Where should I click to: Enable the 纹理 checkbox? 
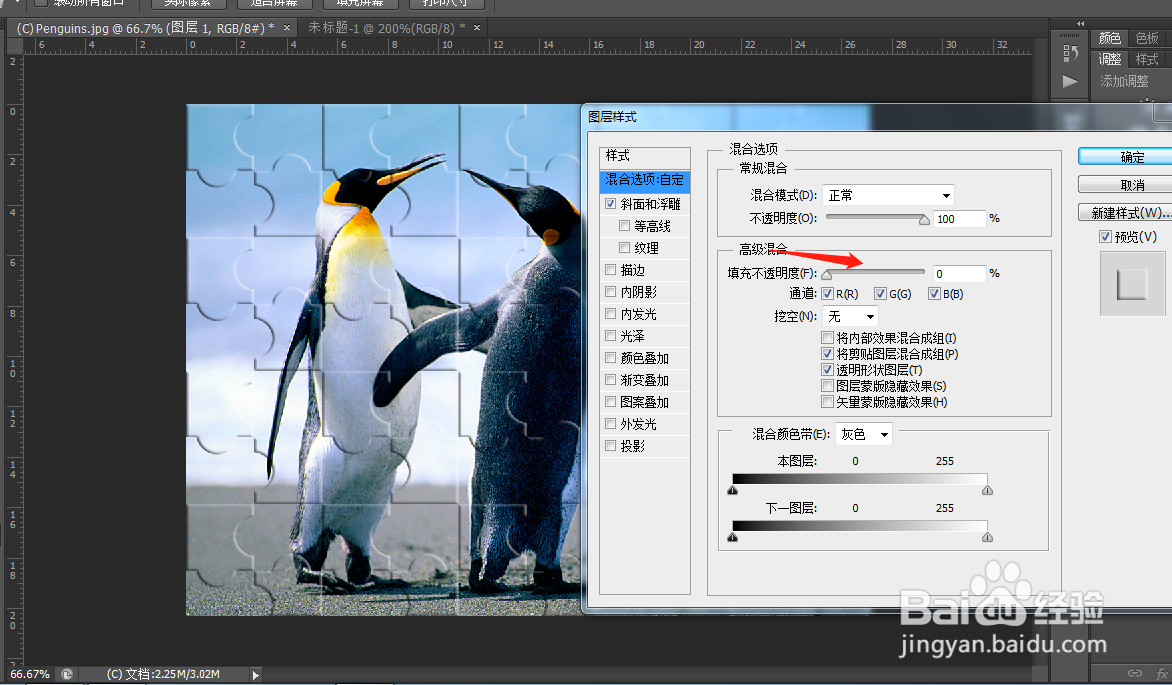tap(624, 247)
